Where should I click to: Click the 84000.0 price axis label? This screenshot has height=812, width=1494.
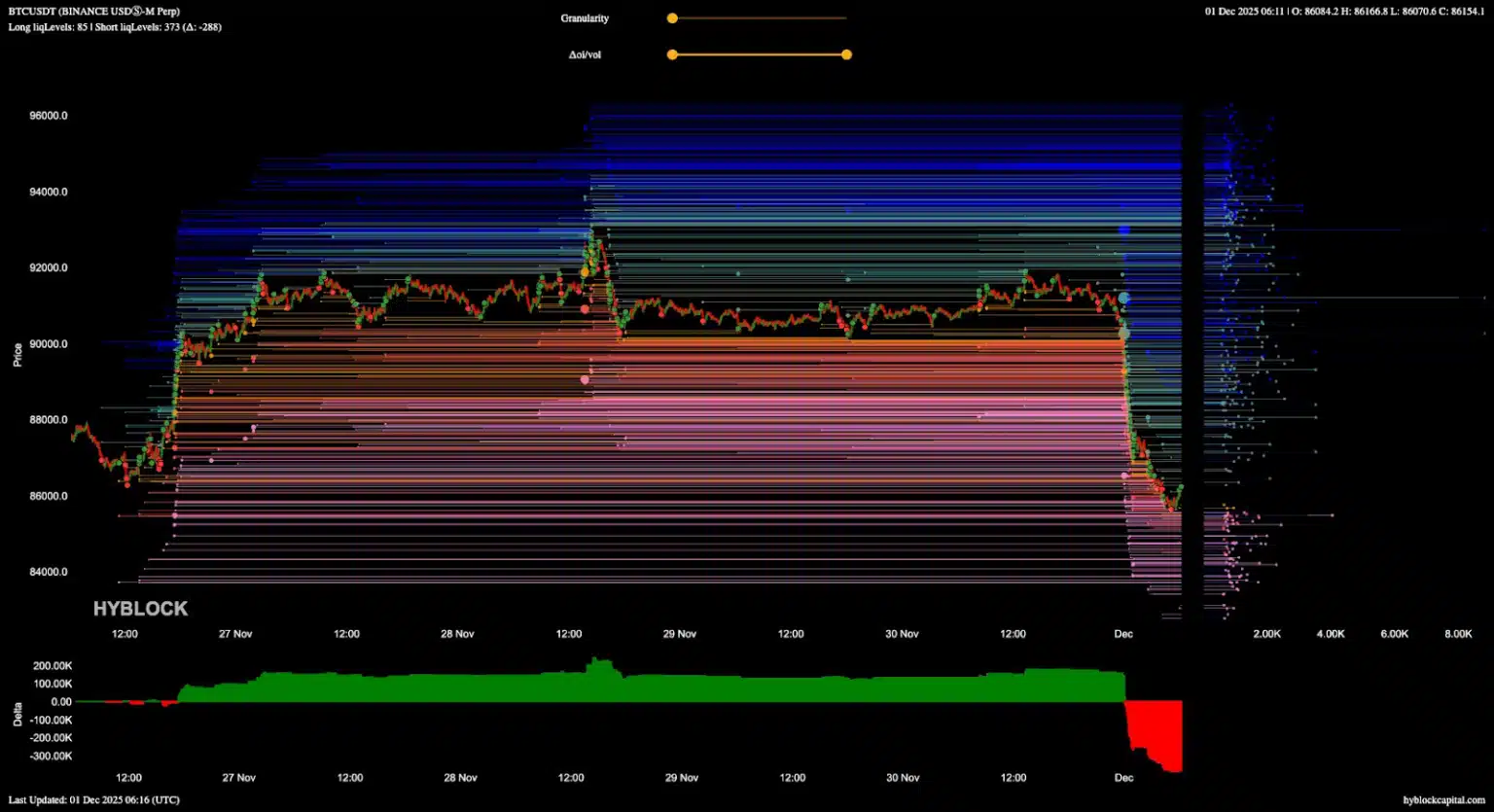(x=49, y=572)
